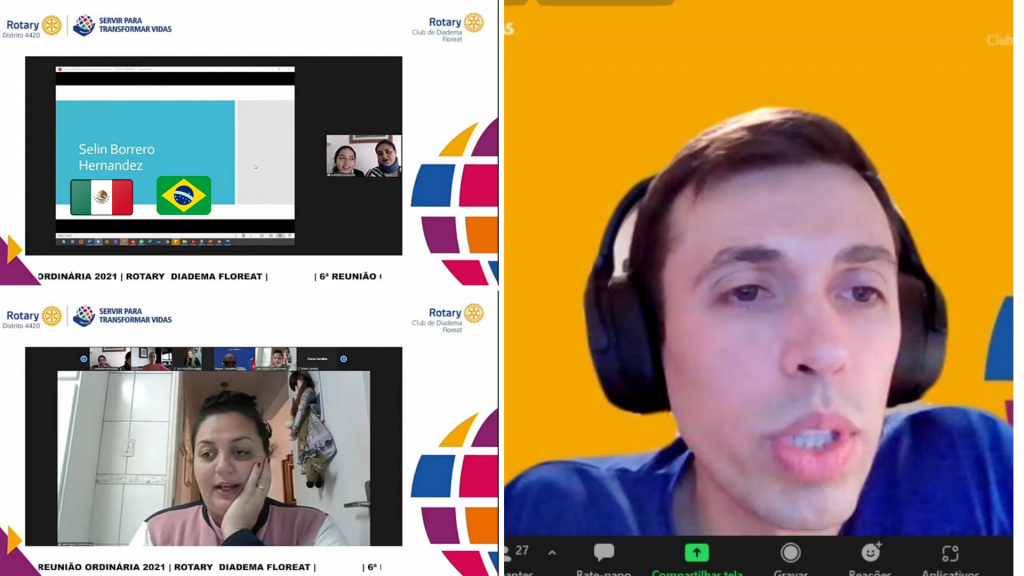The height and width of the screenshot is (576, 1024).
Task: Select the two-women webcam thumbnail beside slide
Action: [363, 156]
